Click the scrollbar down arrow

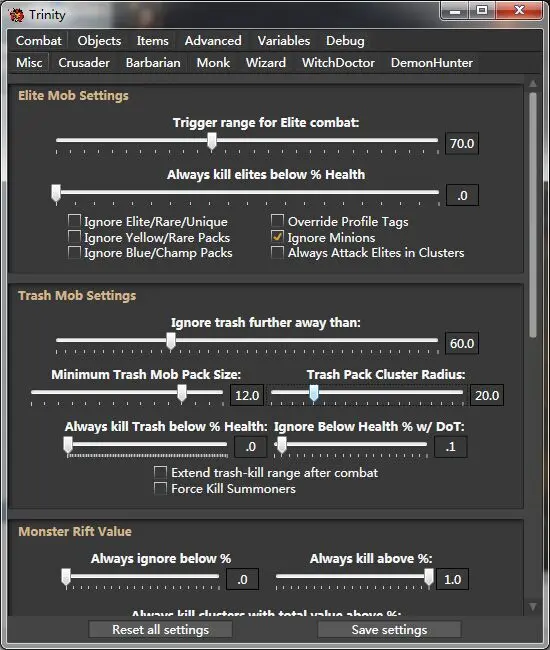[x=533, y=606]
